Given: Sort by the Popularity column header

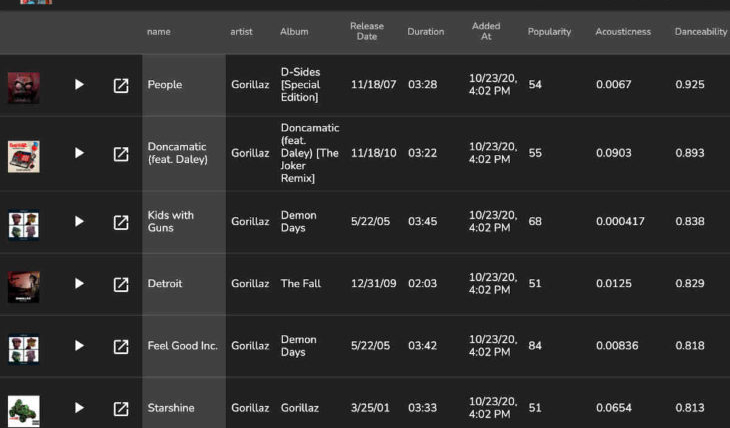Looking at the screenshot, I should pos(549,32).
